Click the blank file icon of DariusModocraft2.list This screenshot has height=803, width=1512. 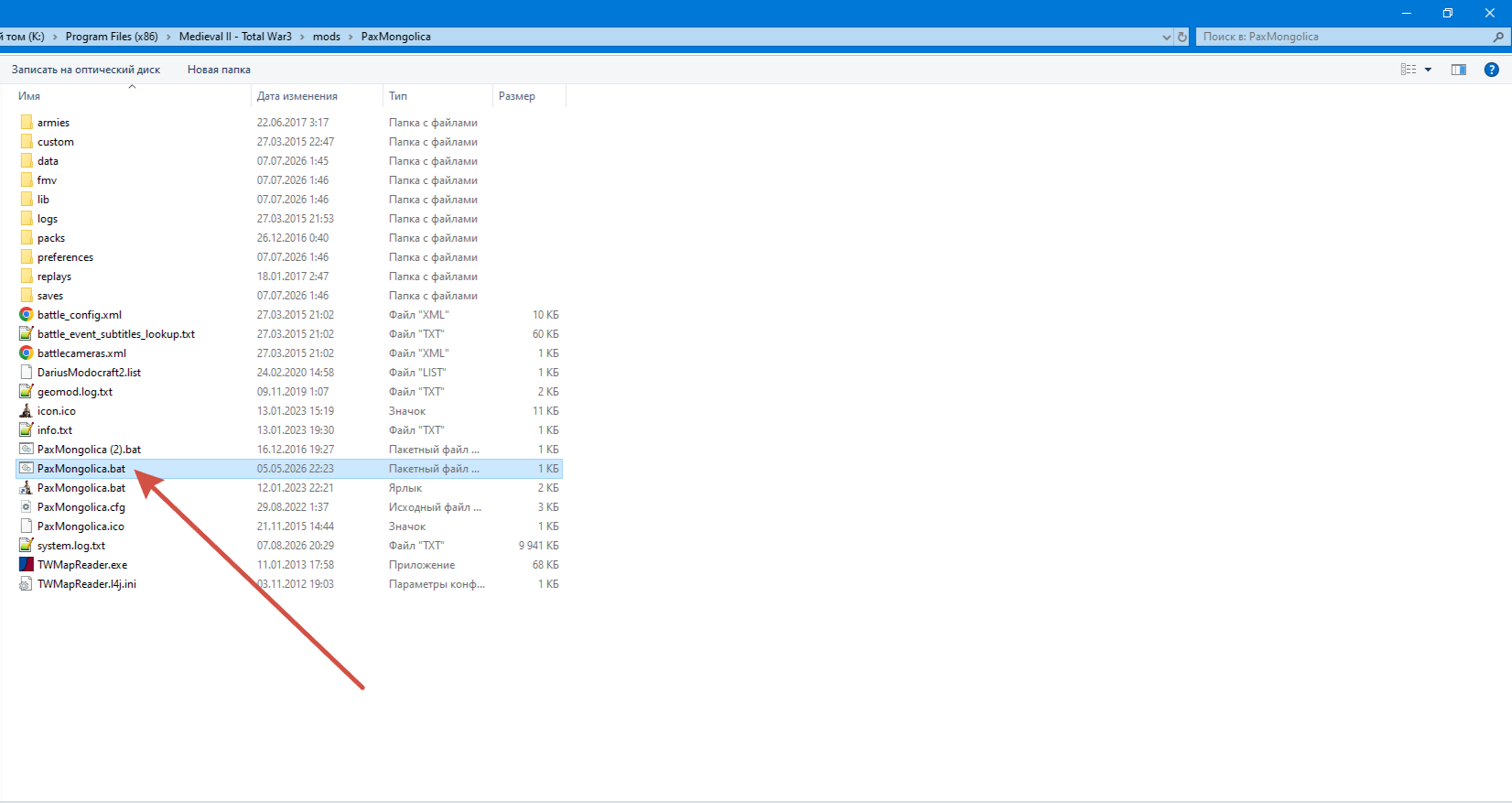pyautogui.click(x=26, y=373)
